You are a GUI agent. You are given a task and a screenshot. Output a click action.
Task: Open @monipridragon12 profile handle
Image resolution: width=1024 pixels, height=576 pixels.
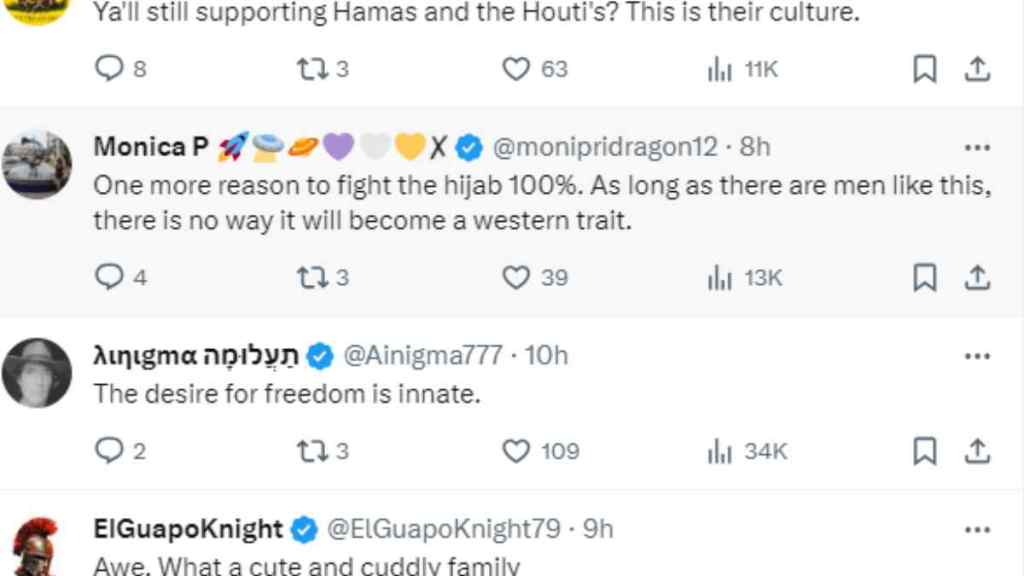[x=605, y=147]
